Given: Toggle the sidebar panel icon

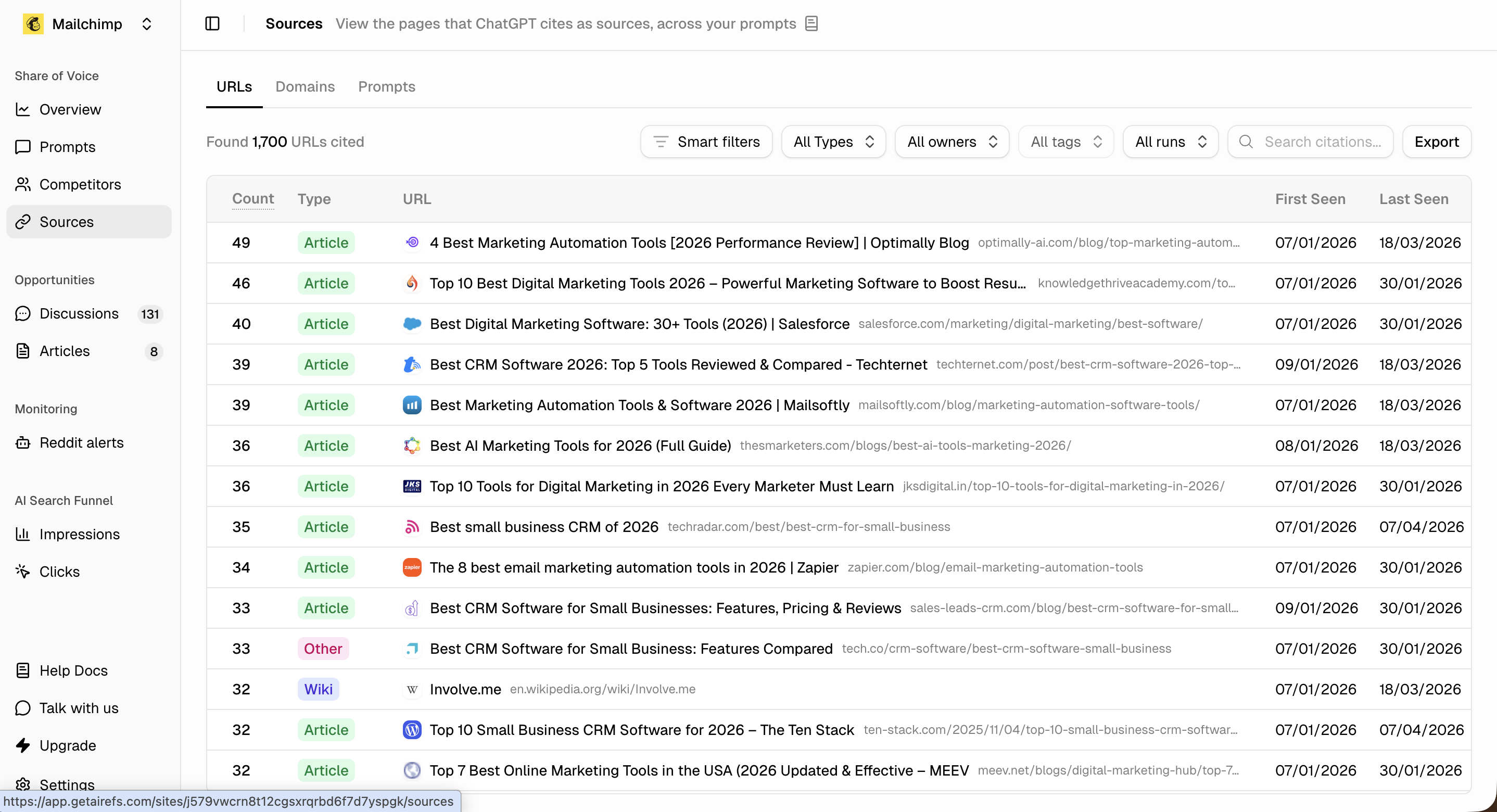Looking at the screenshot, I should 212,23.
